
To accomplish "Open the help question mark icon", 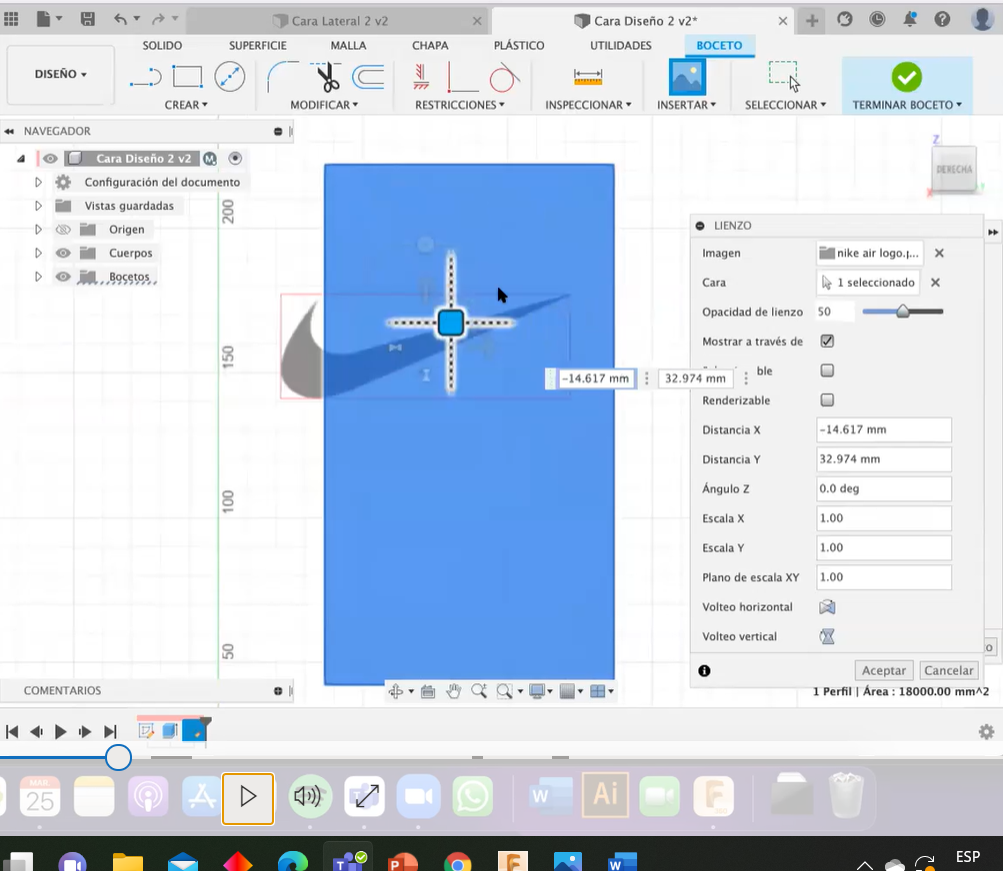I will point(942,20).
